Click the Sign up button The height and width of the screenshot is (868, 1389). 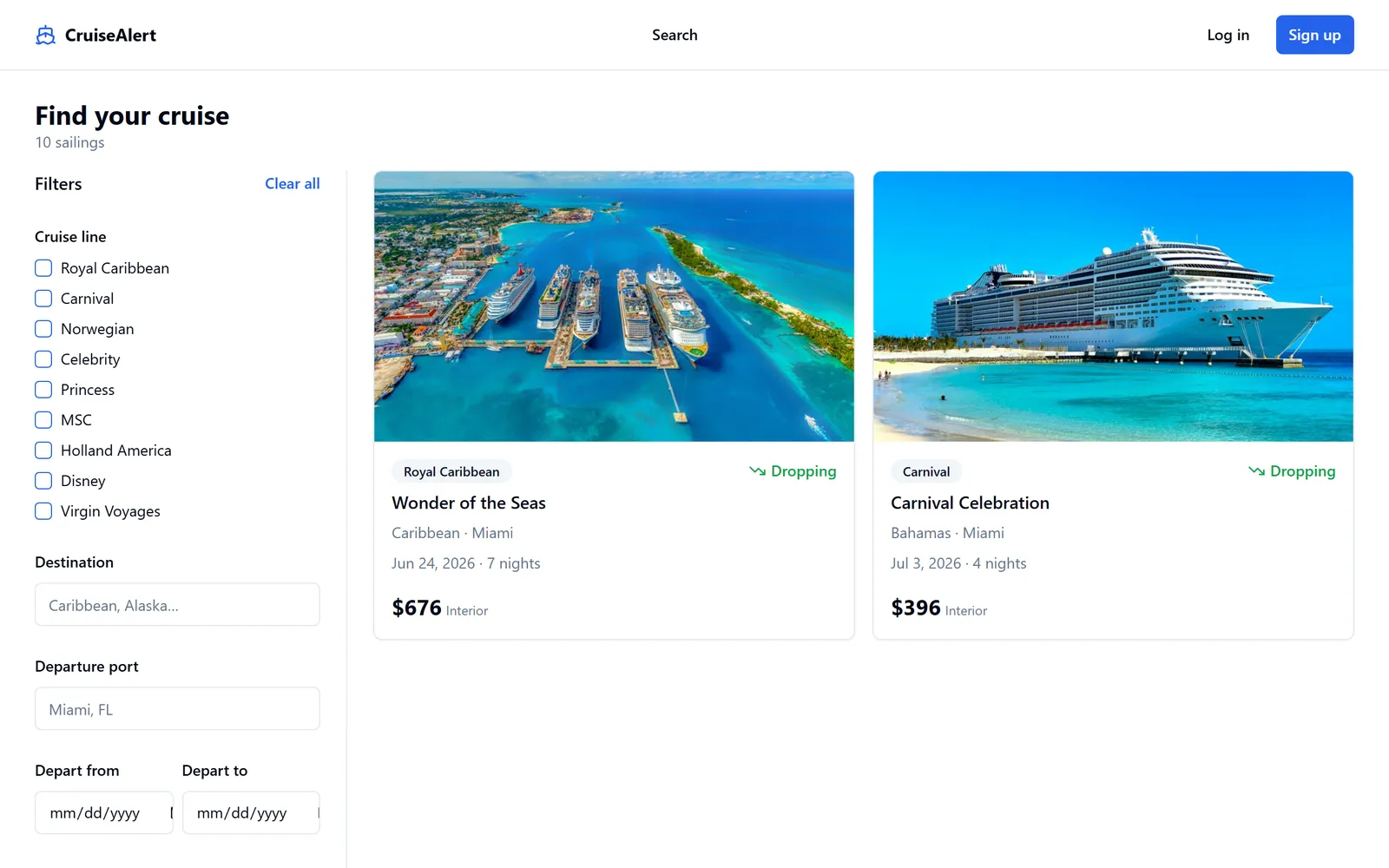click(1314, 35)
